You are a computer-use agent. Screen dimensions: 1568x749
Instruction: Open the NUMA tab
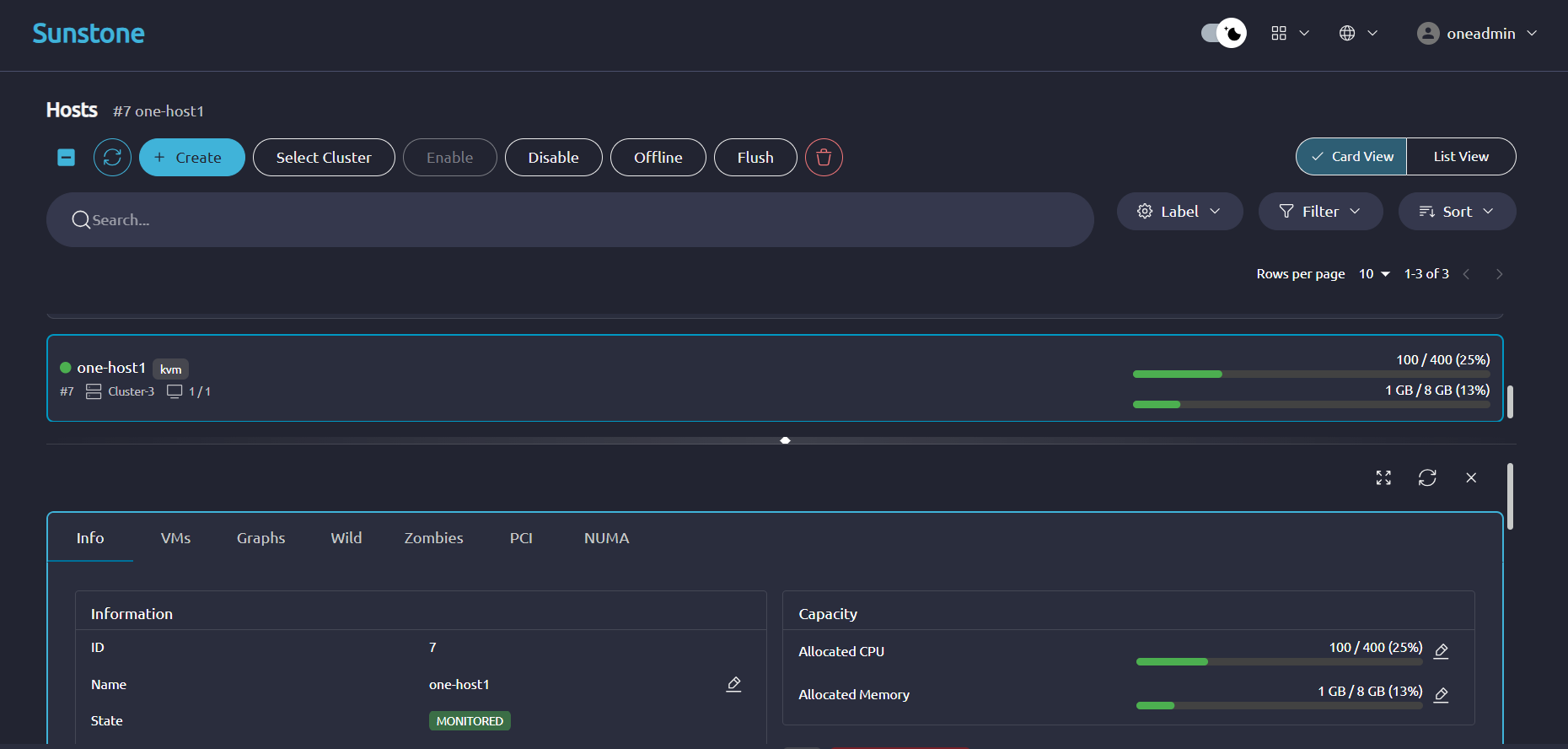tap(606, 538)
